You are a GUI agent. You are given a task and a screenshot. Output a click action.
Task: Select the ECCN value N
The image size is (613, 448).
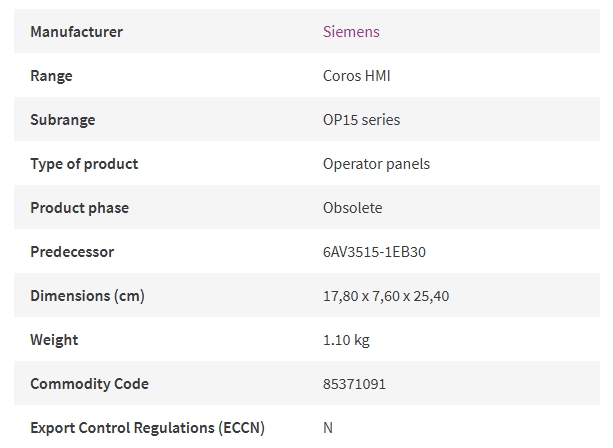(328, 428)
